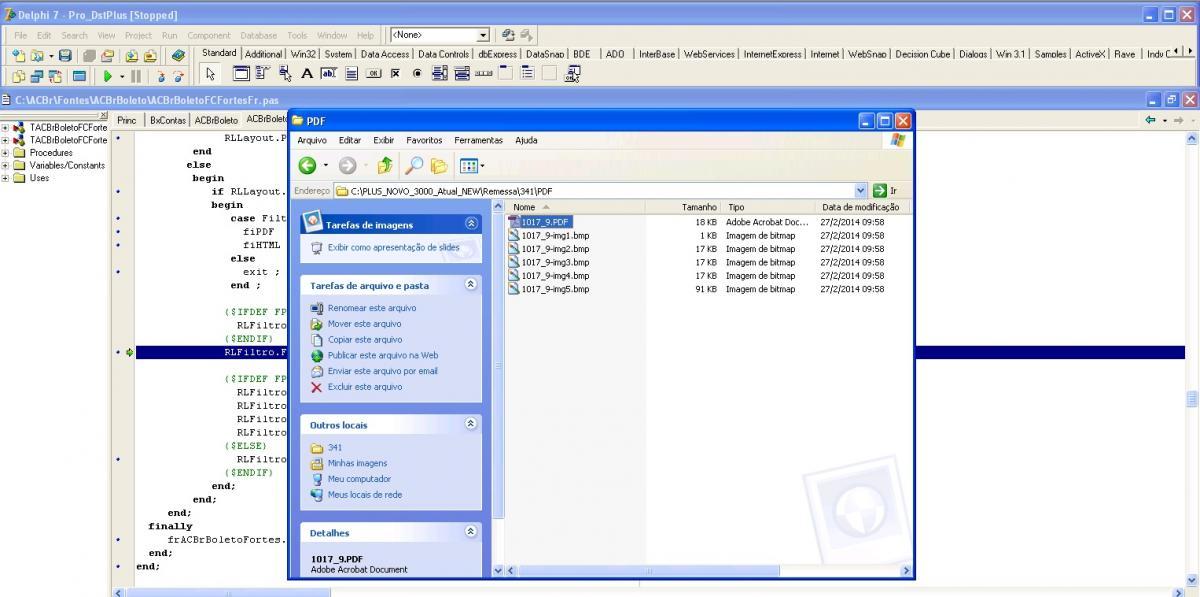Pick the ComboBox component in palette
The image size is (1200, 597).
coord(462,74)
